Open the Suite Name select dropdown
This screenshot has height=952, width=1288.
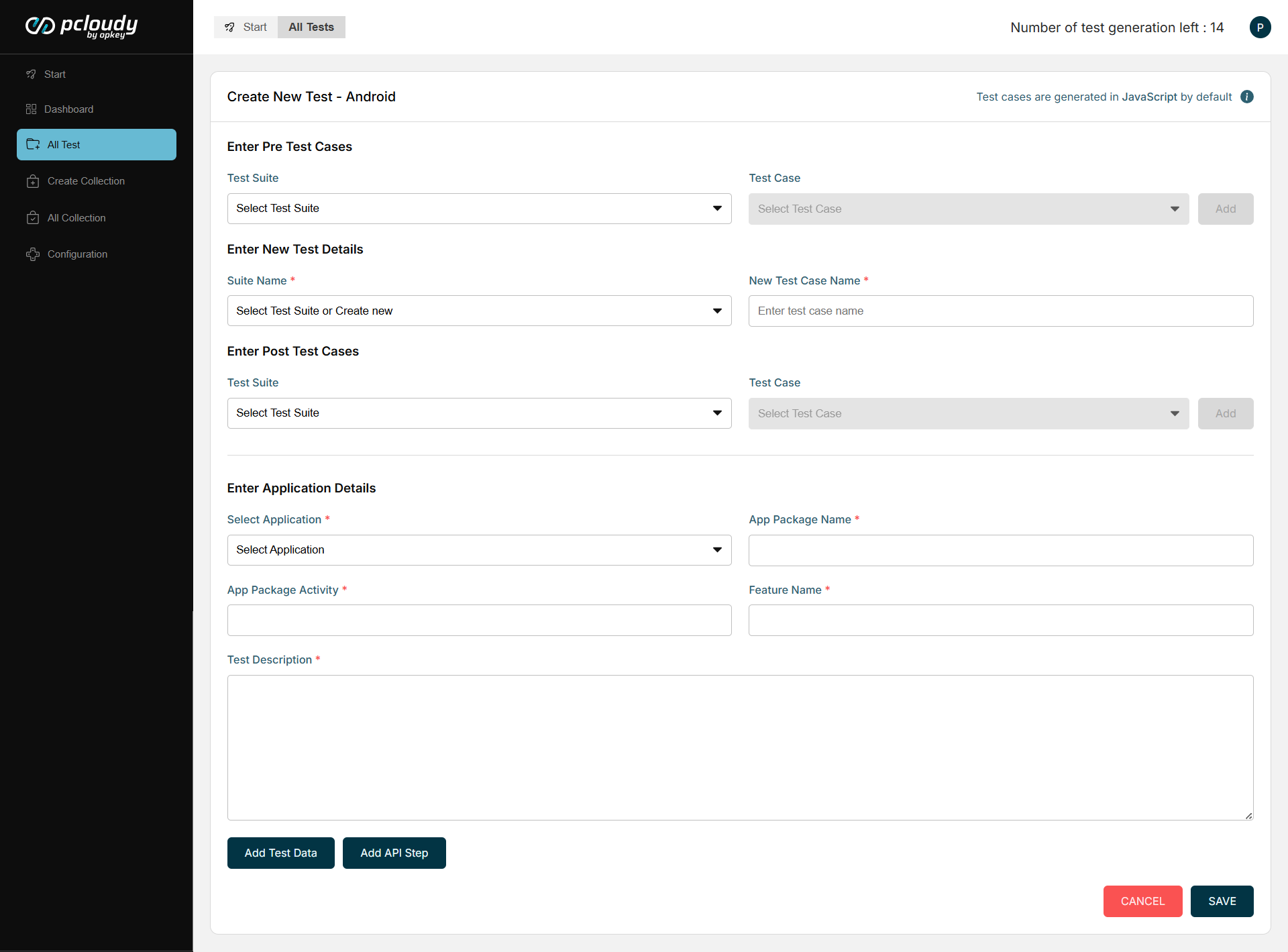point(479,311)
